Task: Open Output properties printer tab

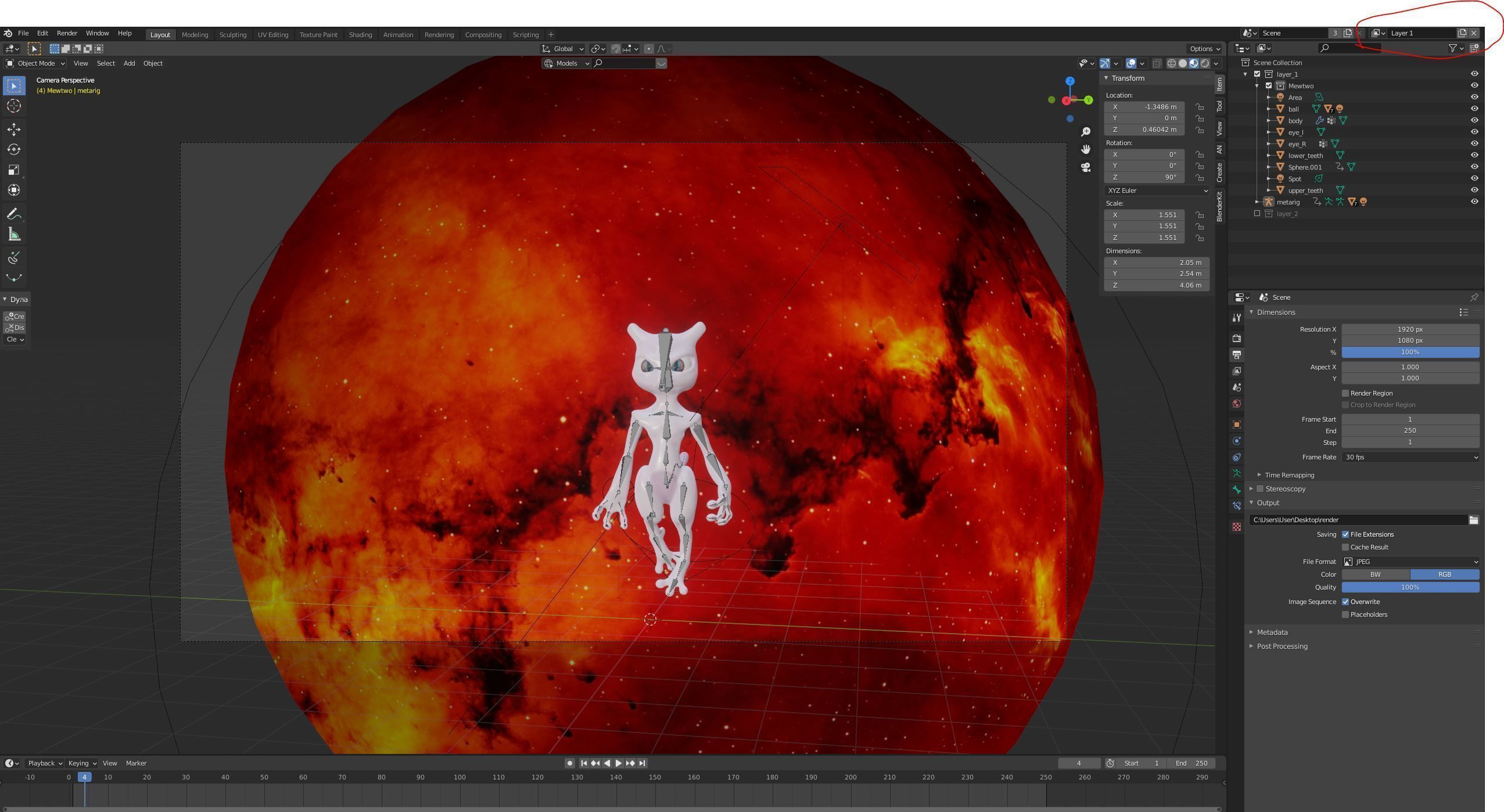Action: click(x=1236, y=355)
